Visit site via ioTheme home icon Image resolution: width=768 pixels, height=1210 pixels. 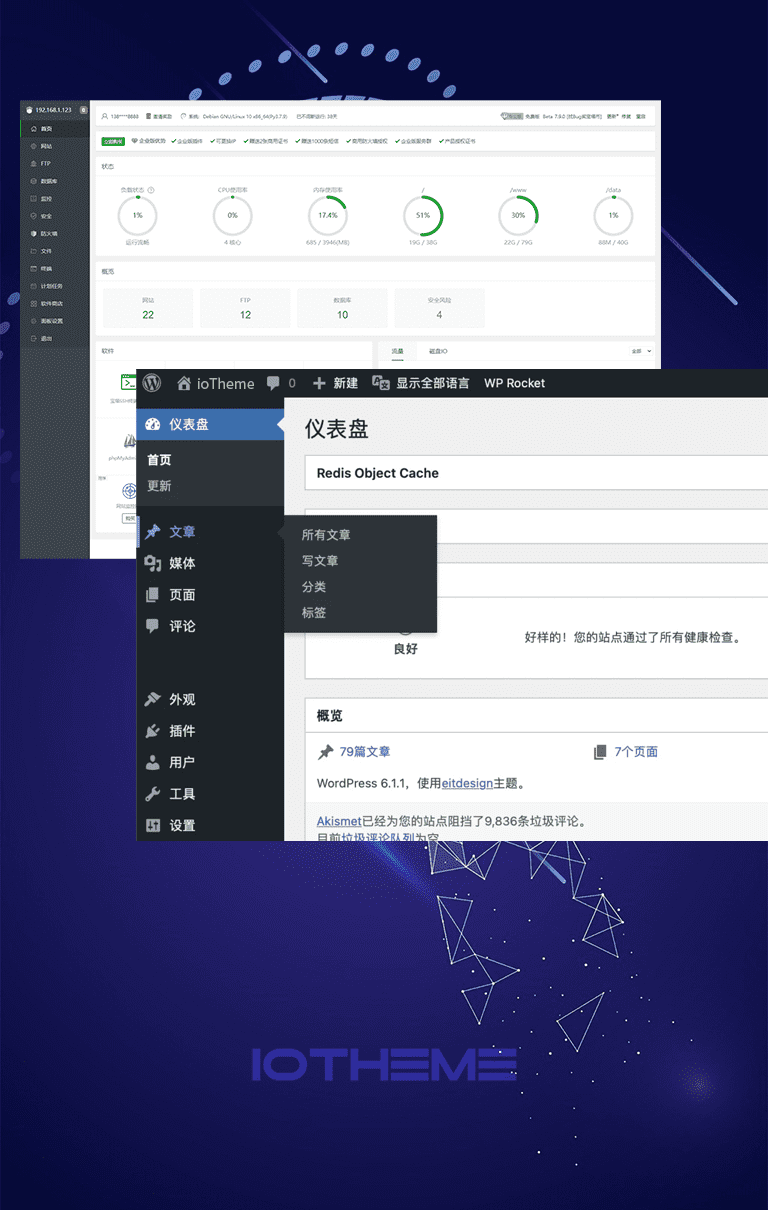point(184,383)
